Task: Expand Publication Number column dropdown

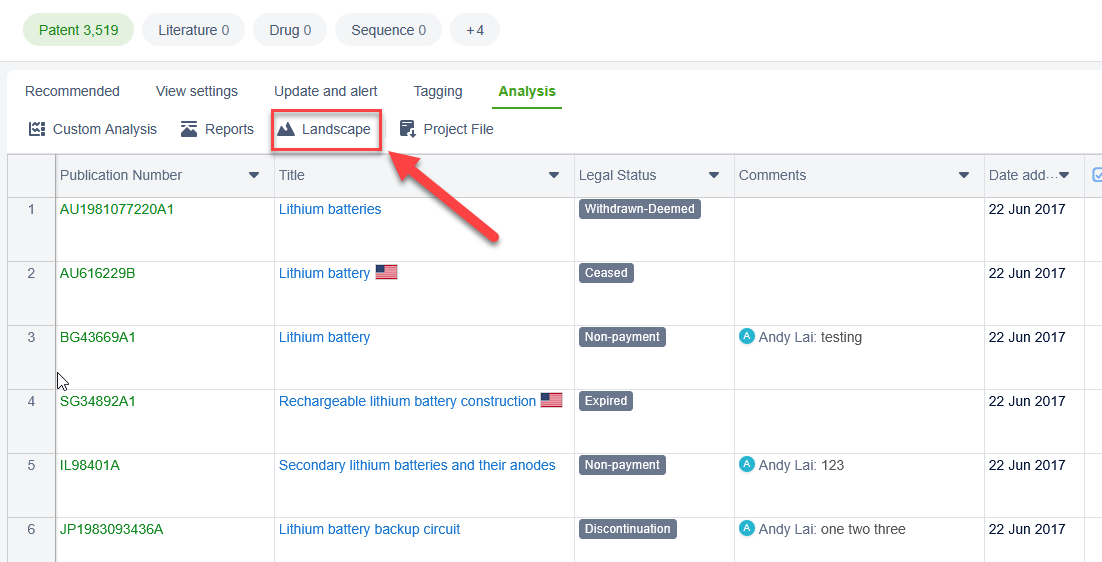Action: pyautogui.click(x=254, y=175)
